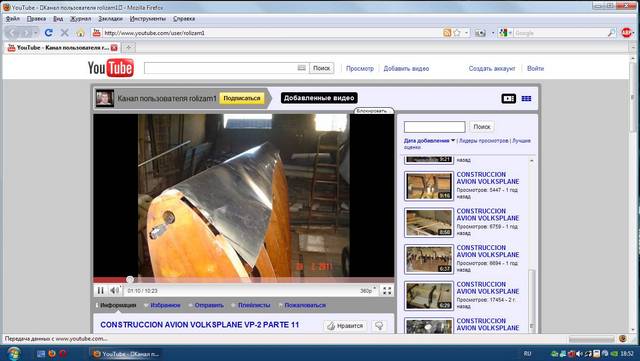This screenshot has height=361, width=640.
Task: Pause the playing video
Action: [100, 290]
